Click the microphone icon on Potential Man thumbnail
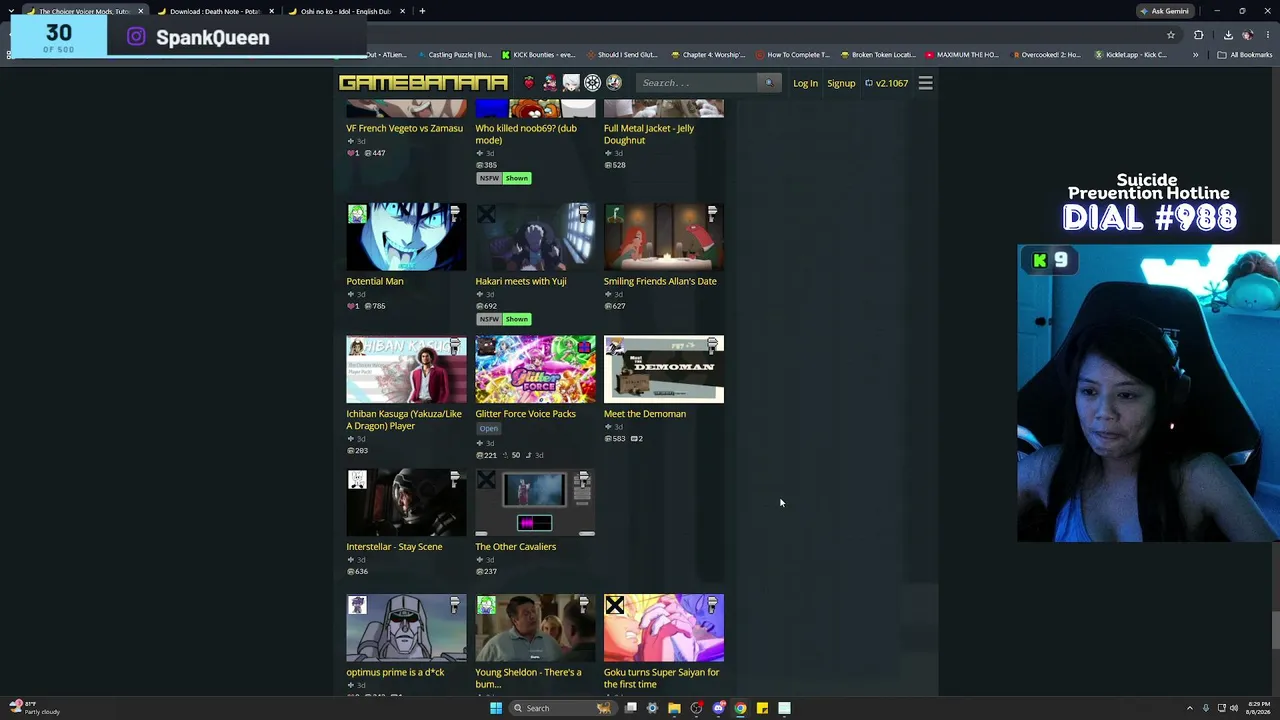The width and height of the screenshot is (1280, 720). [455, 213]
